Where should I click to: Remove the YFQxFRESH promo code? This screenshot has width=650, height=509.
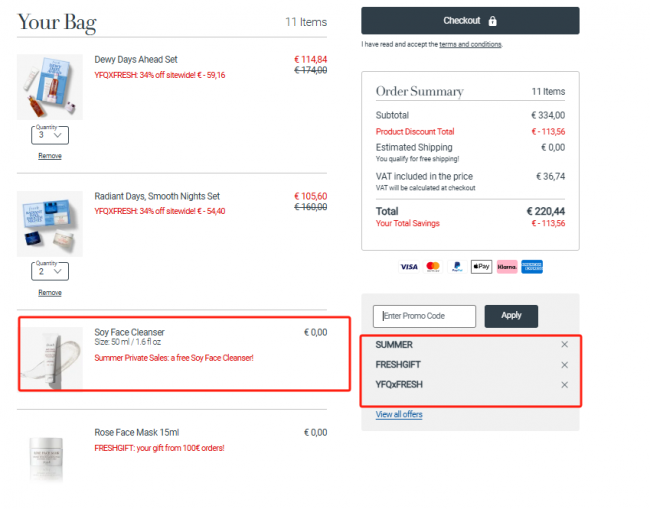pyautogui.click(x=564, y=385)
